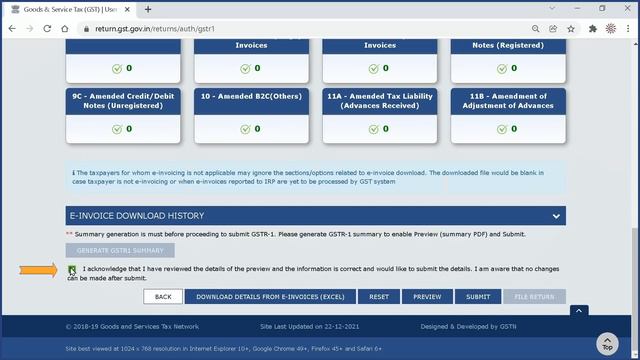This screenshot has width=640, height=360.
Task: Open the zoom magnifier in address bar
Action: click(536, 29)
